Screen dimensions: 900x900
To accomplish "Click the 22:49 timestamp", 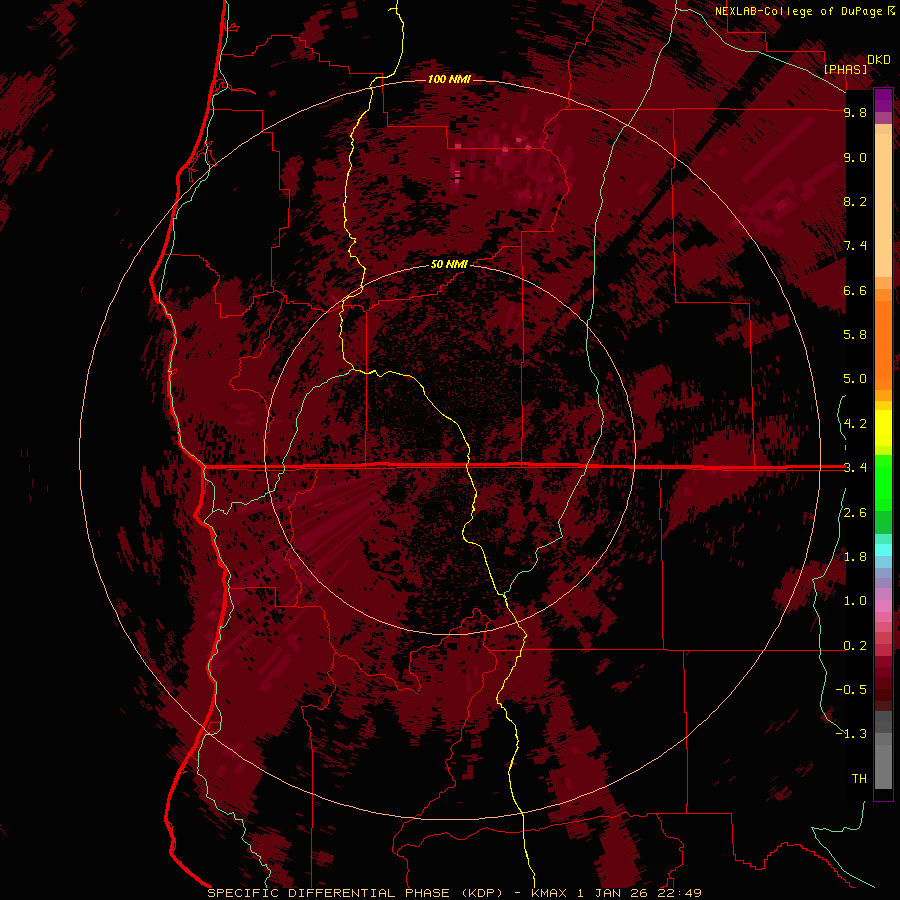I will tap(681, 893).
